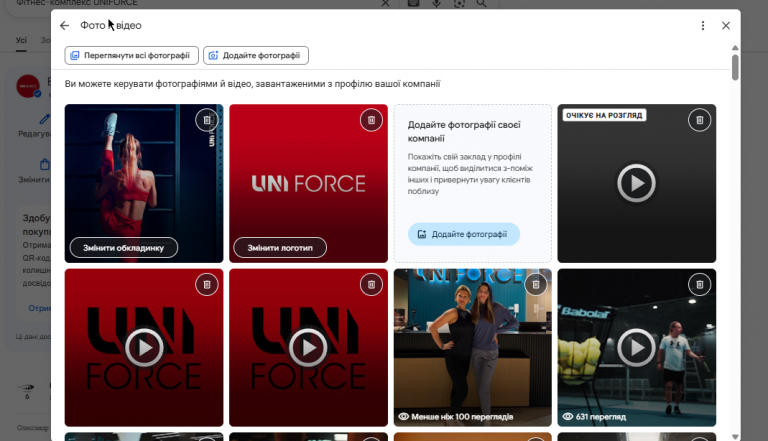Click the Додайте фотографії своєї компанії heading
Viewport: 768px width, 441px height.
pyautogui.click(x=464, y=131)
